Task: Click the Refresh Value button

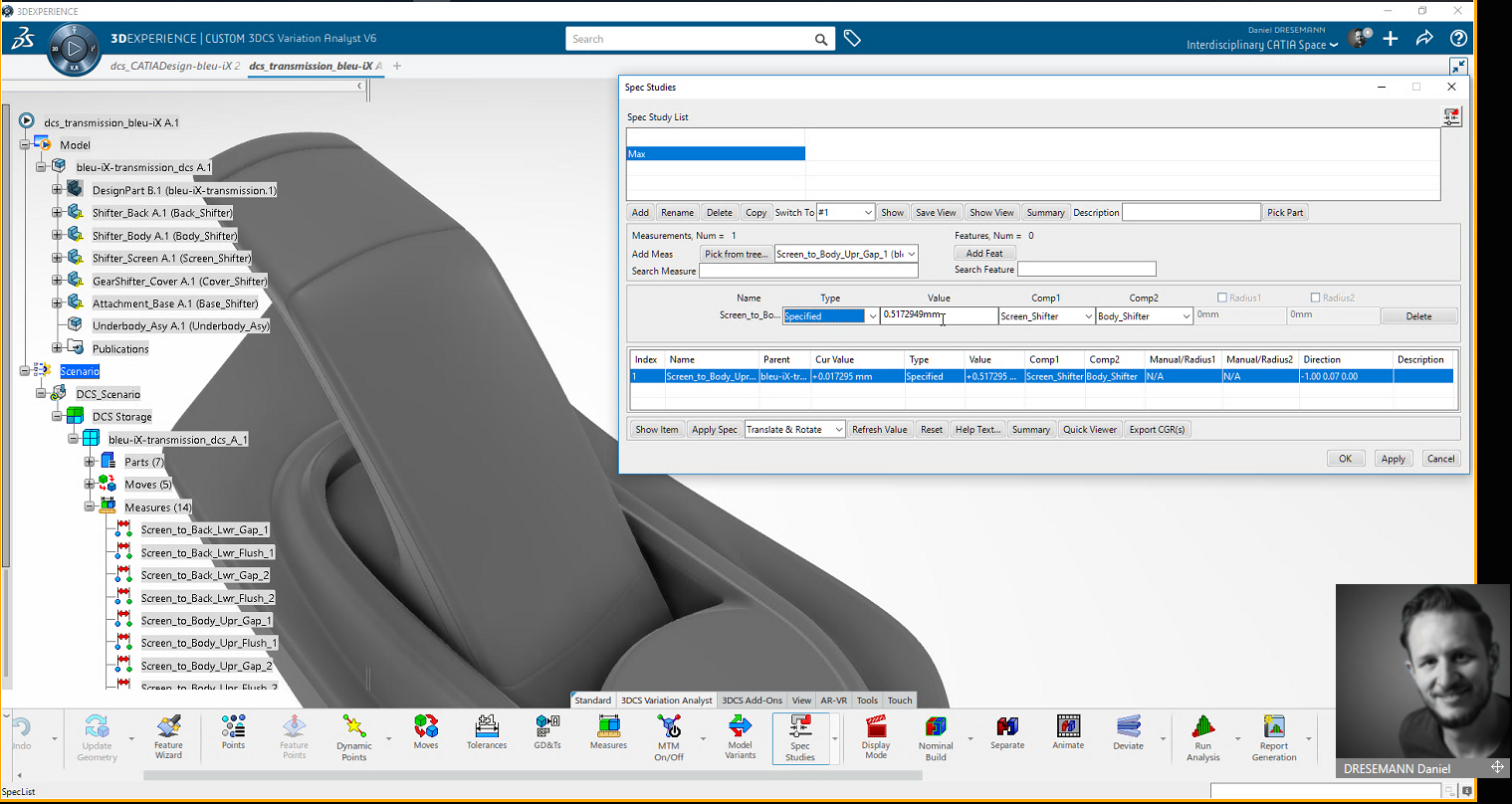Action: pos(879,430)
